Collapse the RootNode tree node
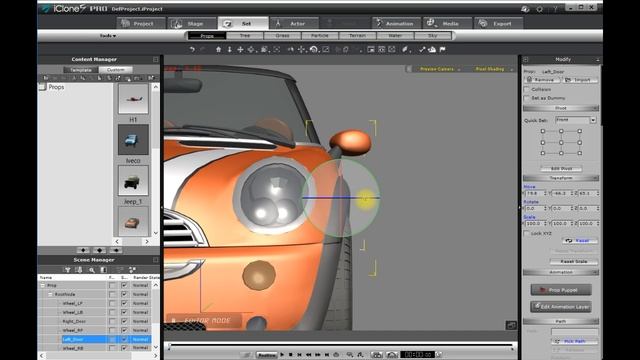This screenshot has height=360, width=640. 50,294
